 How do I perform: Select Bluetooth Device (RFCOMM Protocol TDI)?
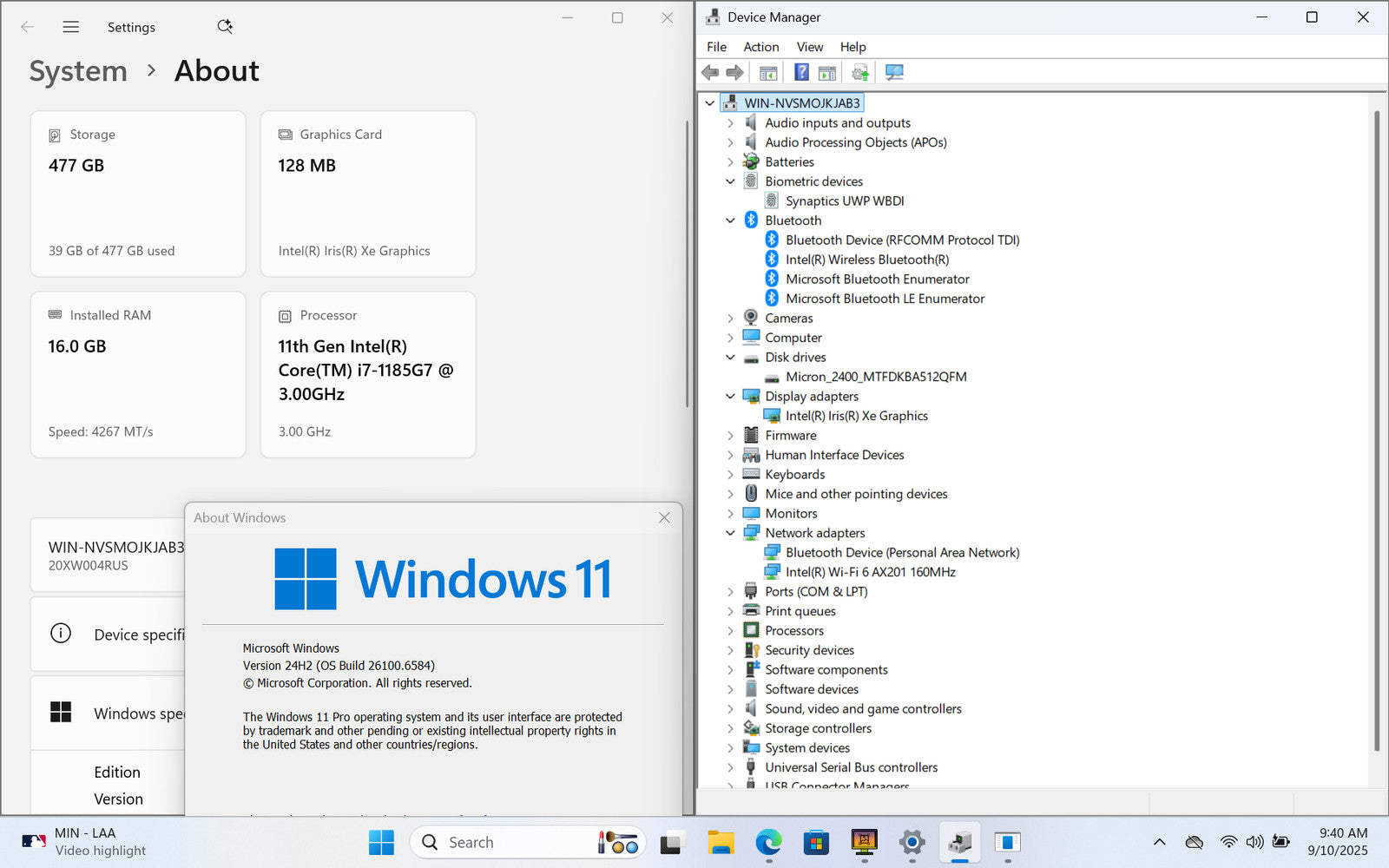pos(903,240)
